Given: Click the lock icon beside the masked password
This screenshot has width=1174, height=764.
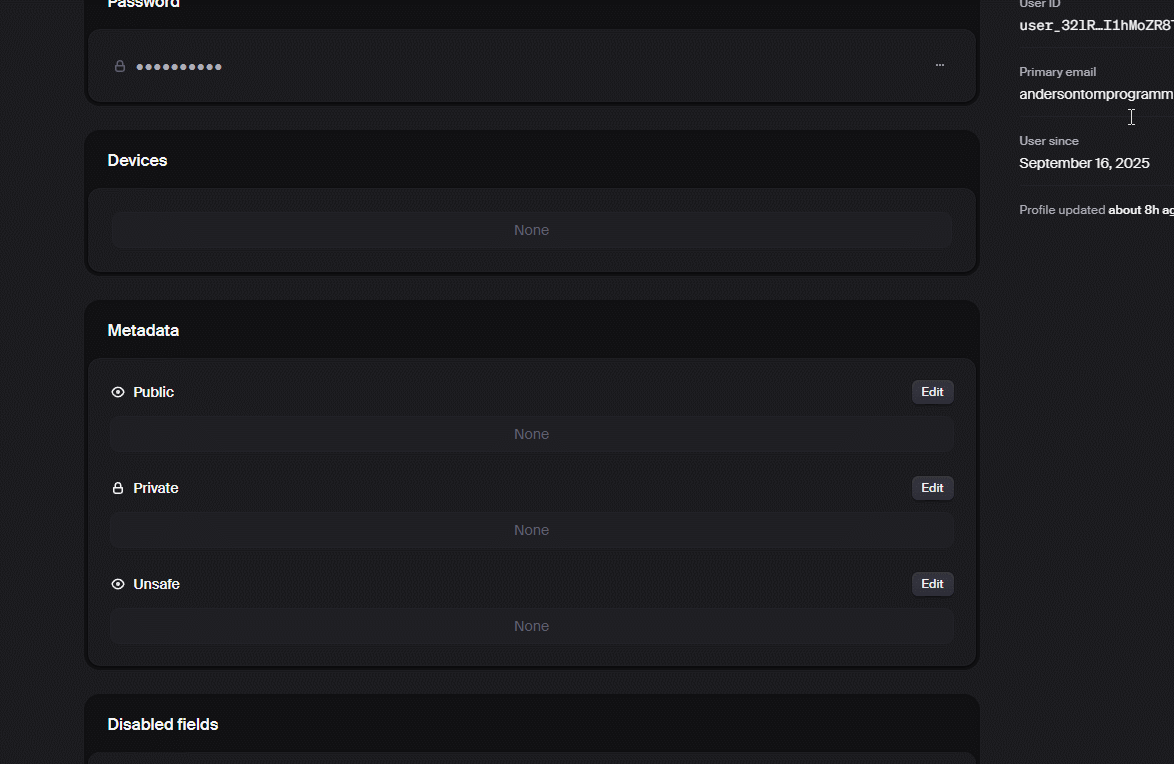Looking at the screenshot, I should point(120,67).
